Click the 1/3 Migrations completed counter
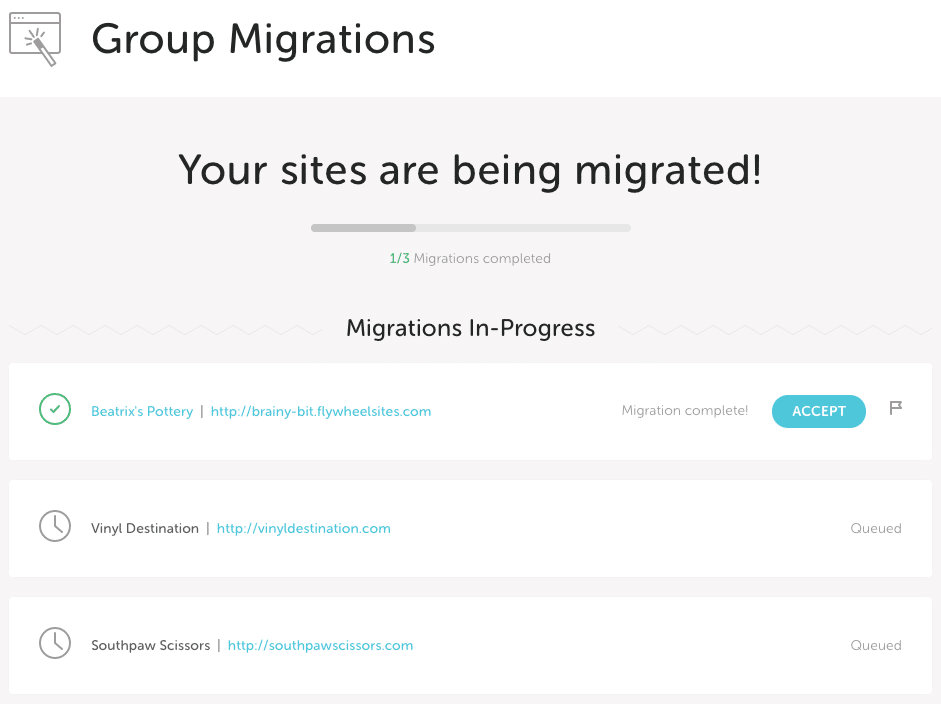This screenshot has width=941, height=704. click(470, 258)
